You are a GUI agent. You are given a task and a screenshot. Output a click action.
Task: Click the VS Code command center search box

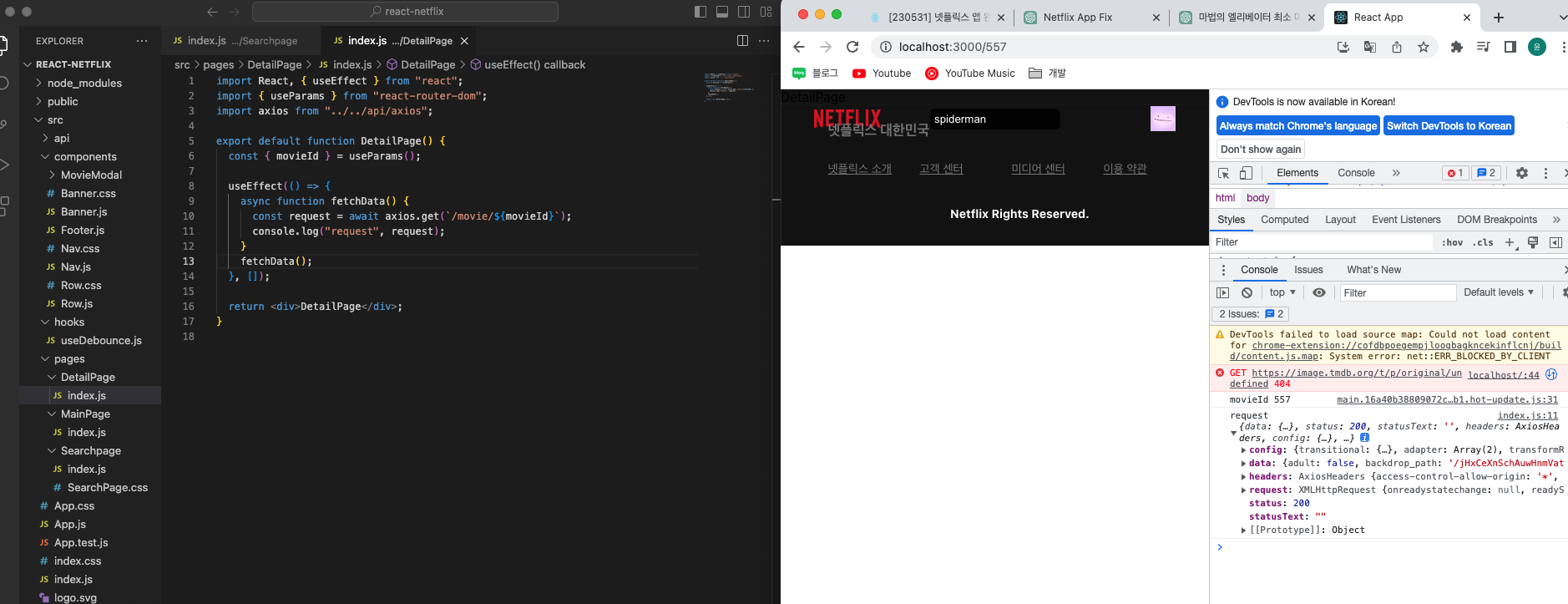[405, 12]
